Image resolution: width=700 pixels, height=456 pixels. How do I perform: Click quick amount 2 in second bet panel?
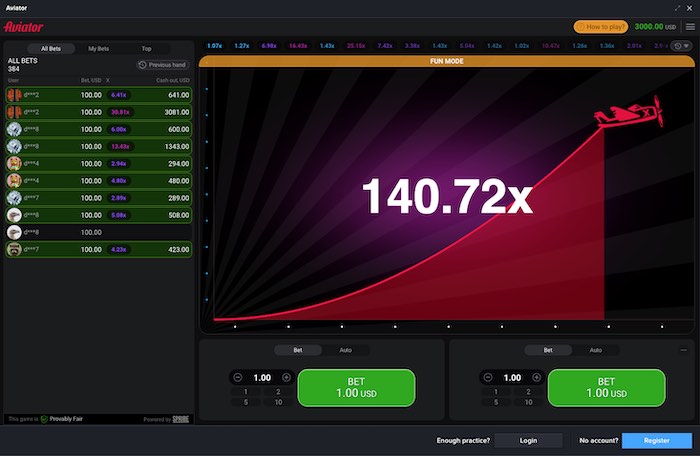(x=528, y=392)
